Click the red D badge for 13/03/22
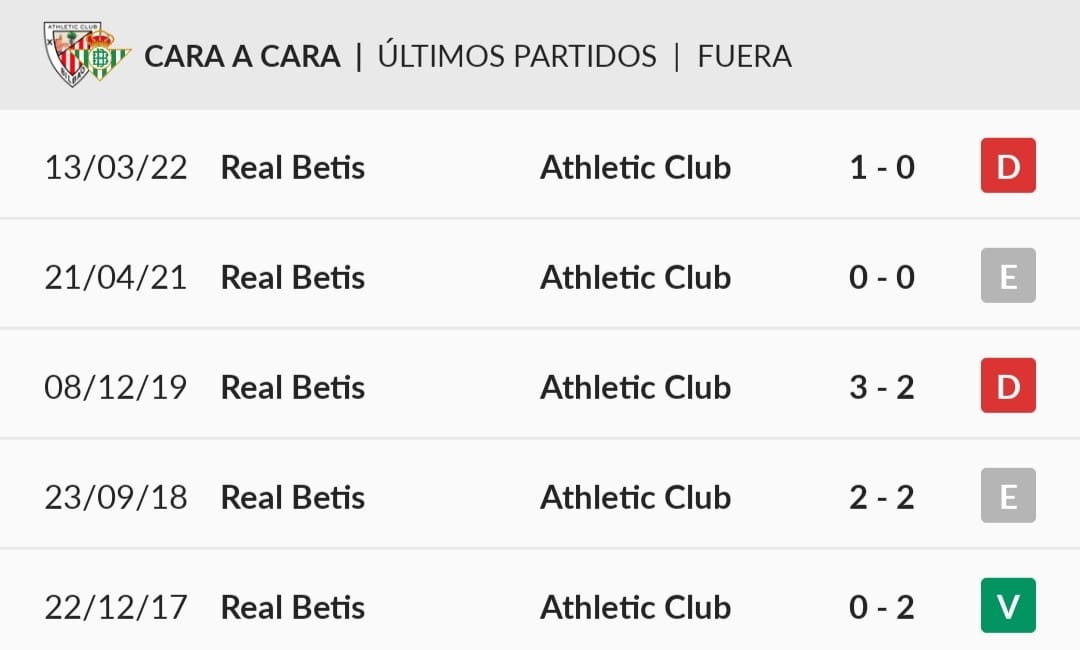Image resolution: width=1080 pixels, height=650 pixels. coord(1008,165)
